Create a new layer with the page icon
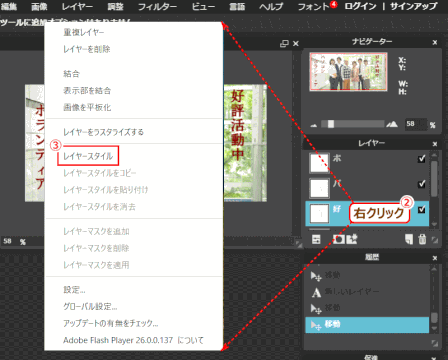Screen dimensions: 448x360 [x=409, y=239]
